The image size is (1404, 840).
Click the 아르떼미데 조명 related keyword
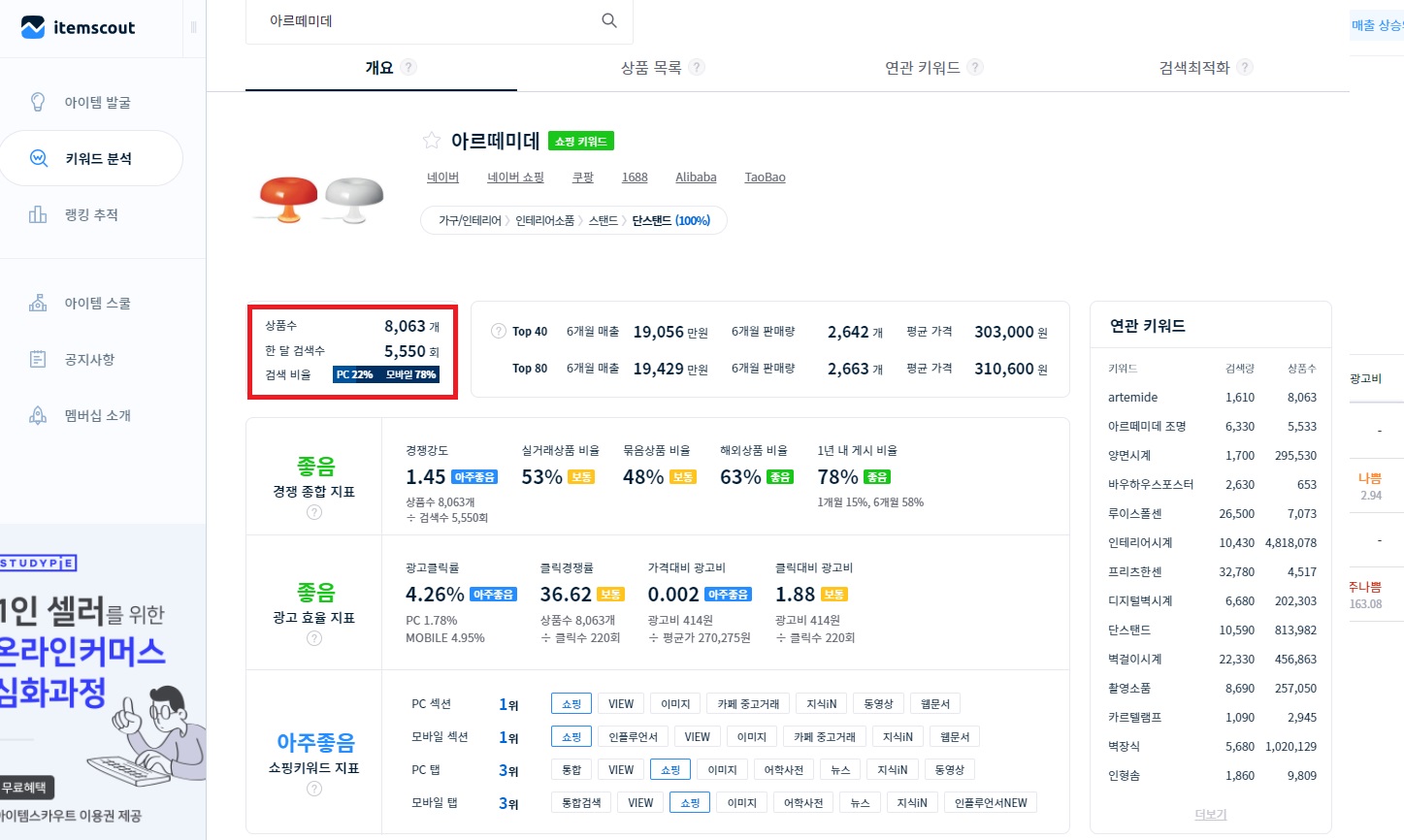1147,426
